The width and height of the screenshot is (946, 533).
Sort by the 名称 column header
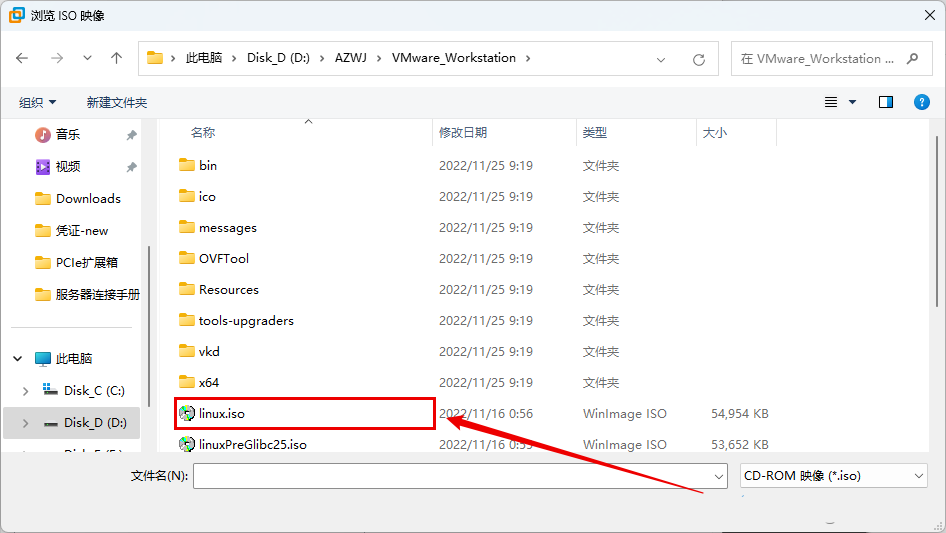coord(203,133)
